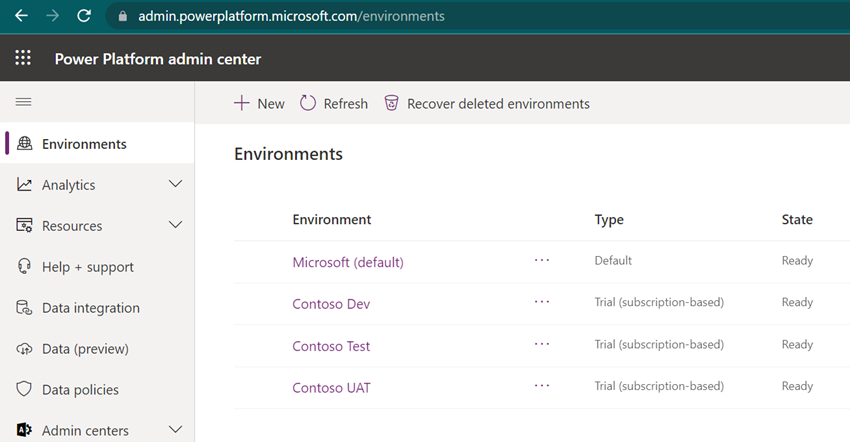Click Contoso Dev's Trial (subscription-based) cell

click(x=659, y=302)
